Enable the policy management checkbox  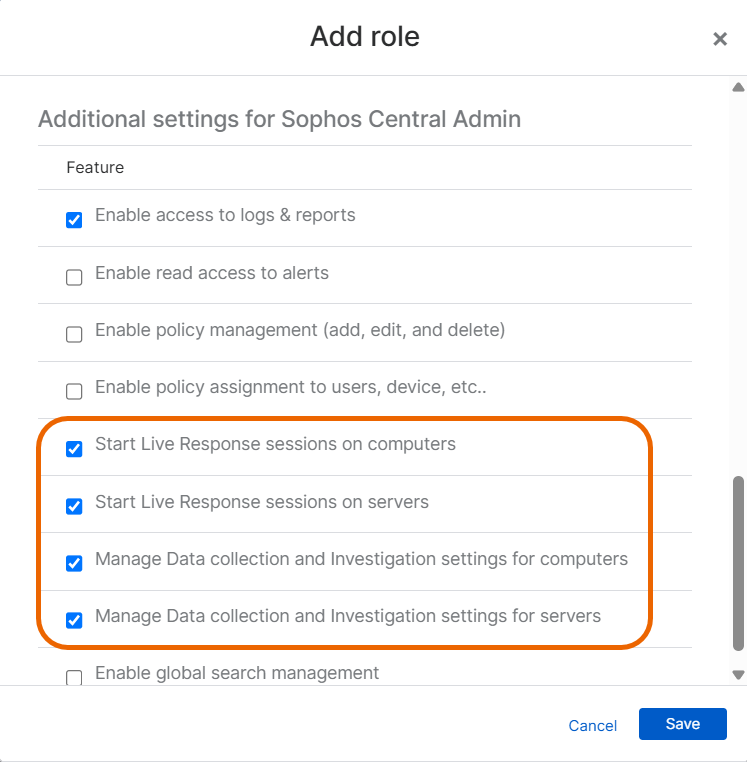(74, 334)
